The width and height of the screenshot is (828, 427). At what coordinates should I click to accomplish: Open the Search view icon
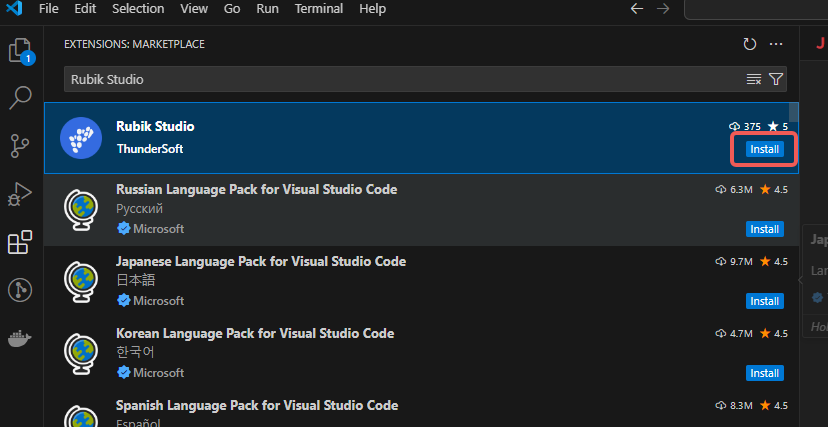point(21,98)
